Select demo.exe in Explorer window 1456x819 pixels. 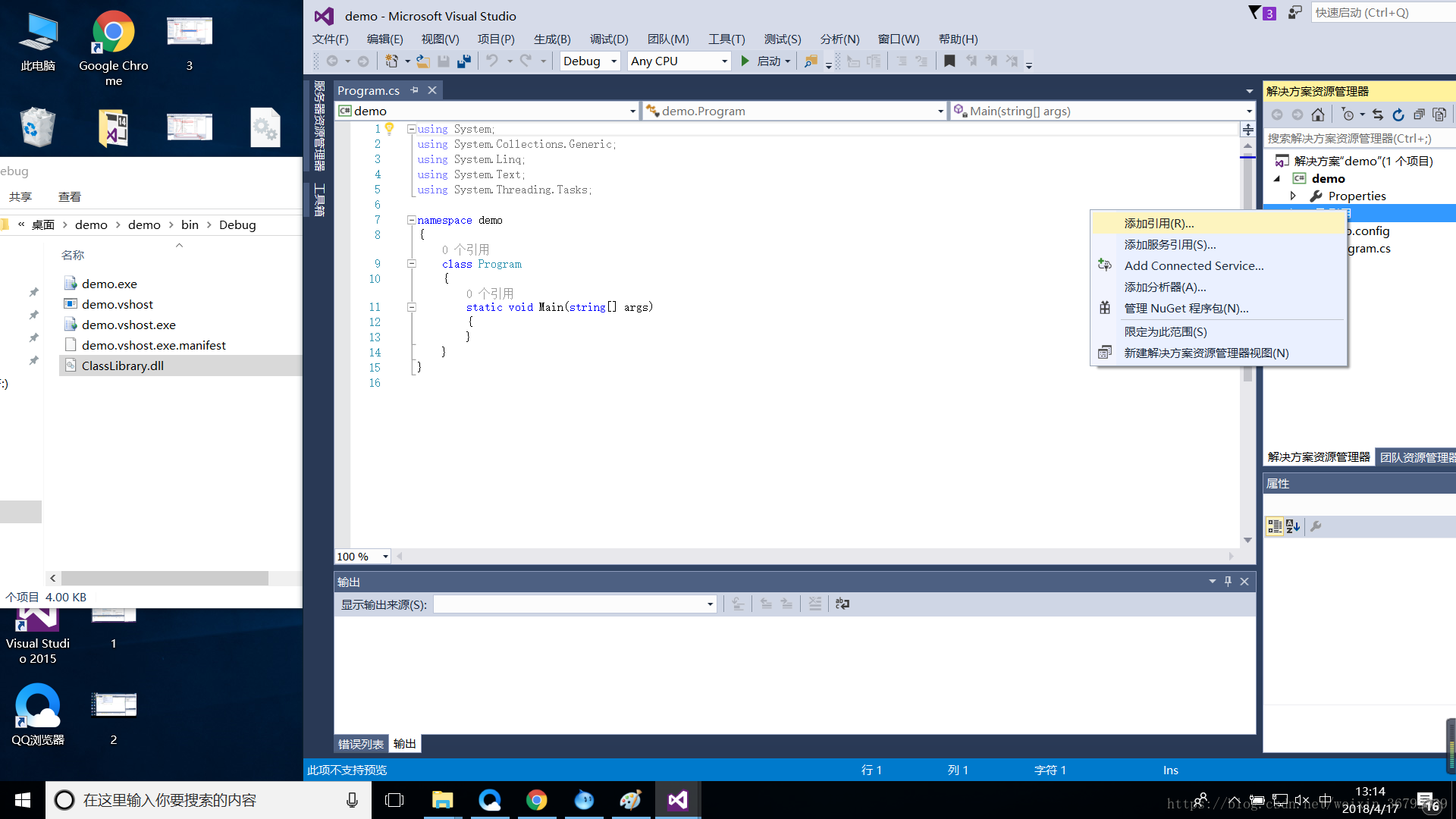(x=109, y=284)
